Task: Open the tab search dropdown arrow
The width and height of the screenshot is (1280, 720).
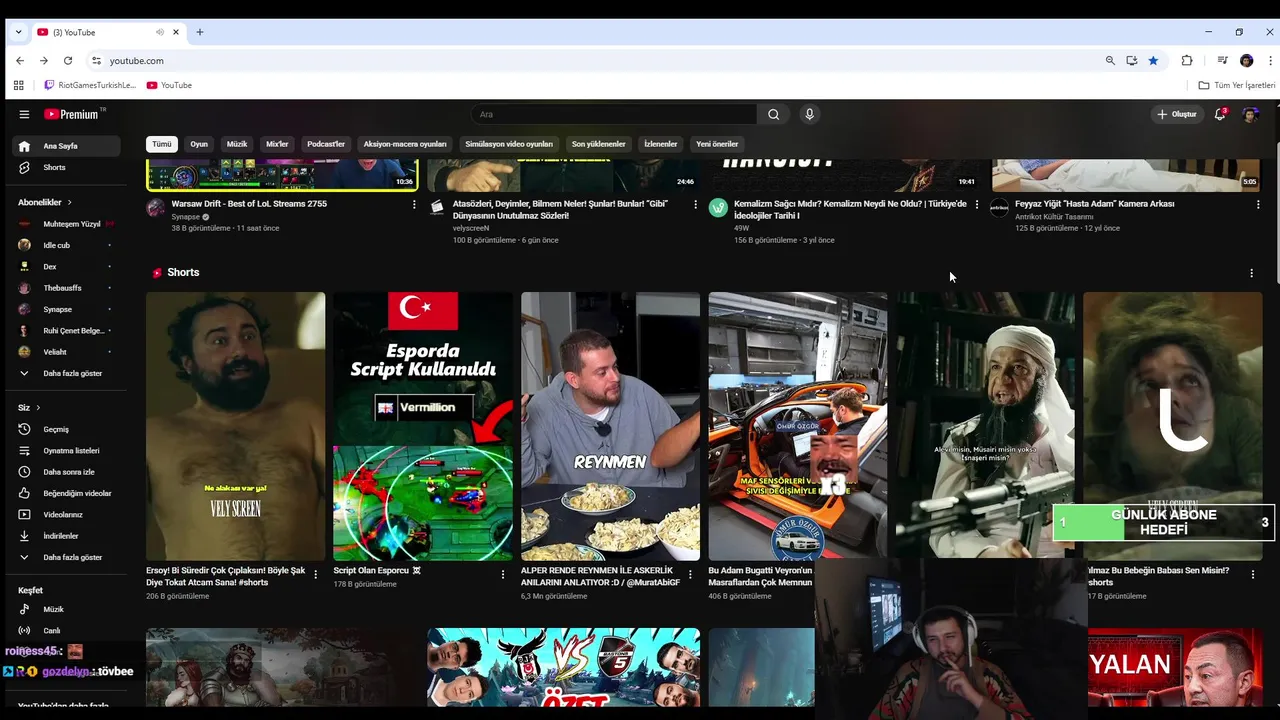Action: pos(18,32)
